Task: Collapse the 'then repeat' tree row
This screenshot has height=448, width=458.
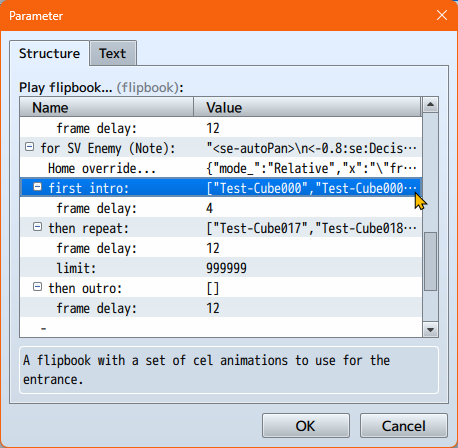Action: [38, 227]
